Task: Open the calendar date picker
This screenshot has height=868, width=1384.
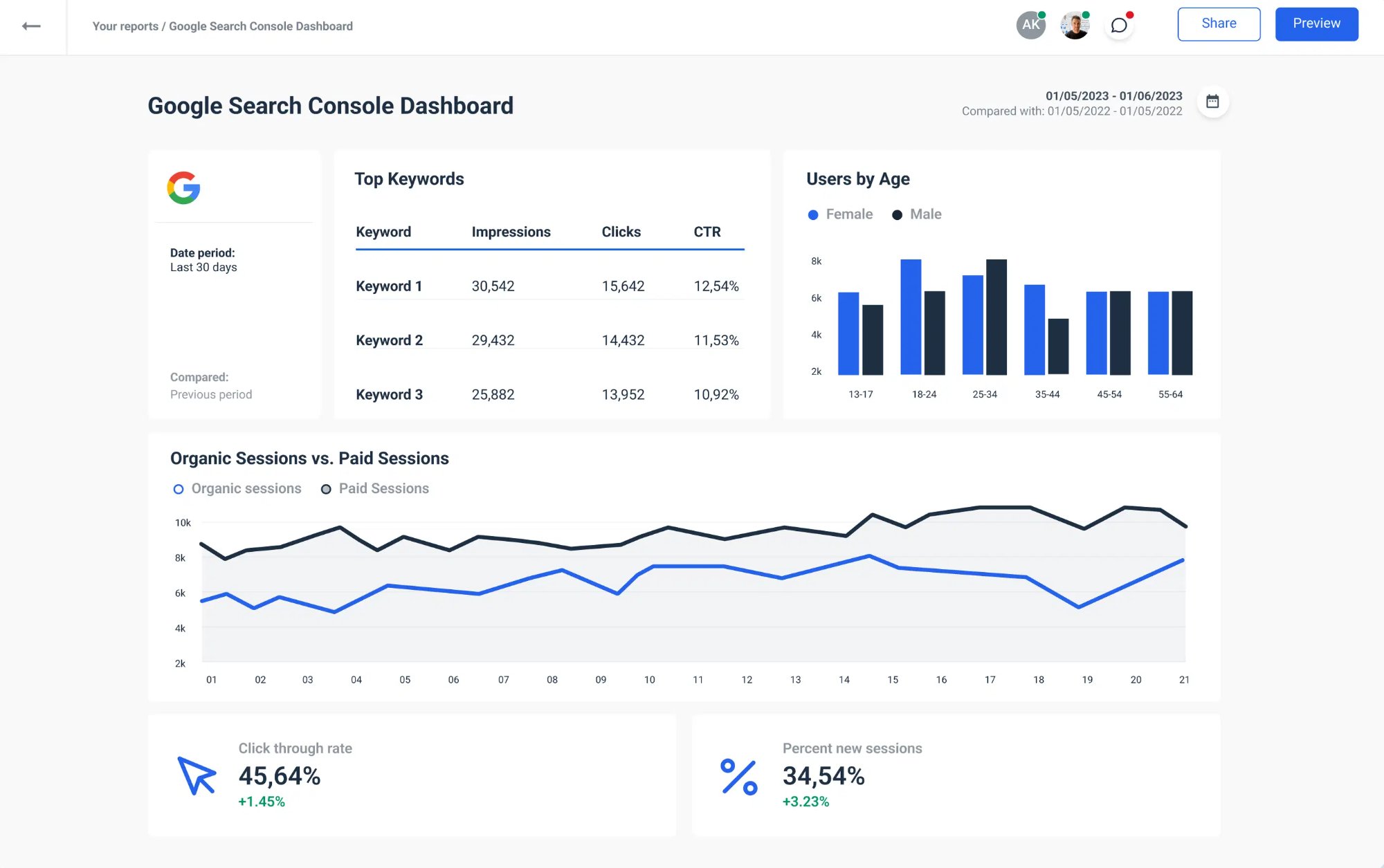Action: [x=1212, y=101]
